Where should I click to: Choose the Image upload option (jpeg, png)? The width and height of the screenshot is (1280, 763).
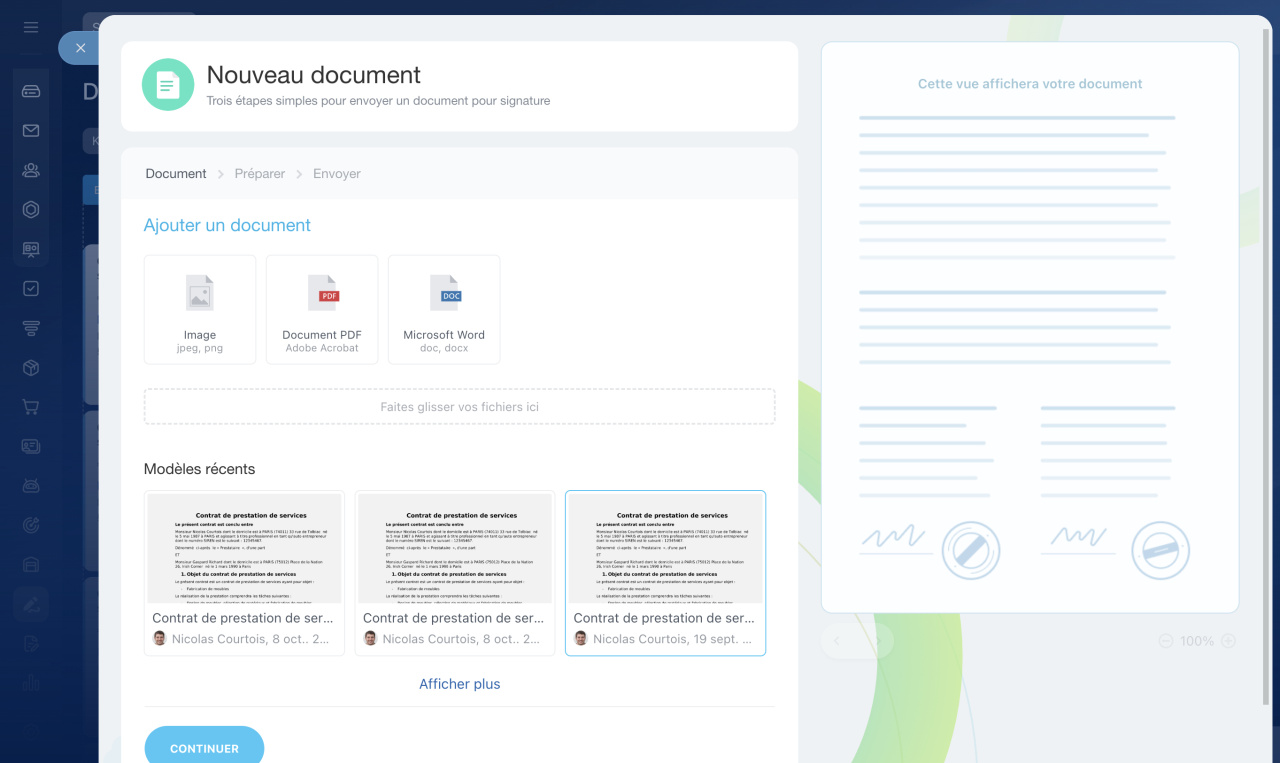pyautogui.click(x=200, y=309)
